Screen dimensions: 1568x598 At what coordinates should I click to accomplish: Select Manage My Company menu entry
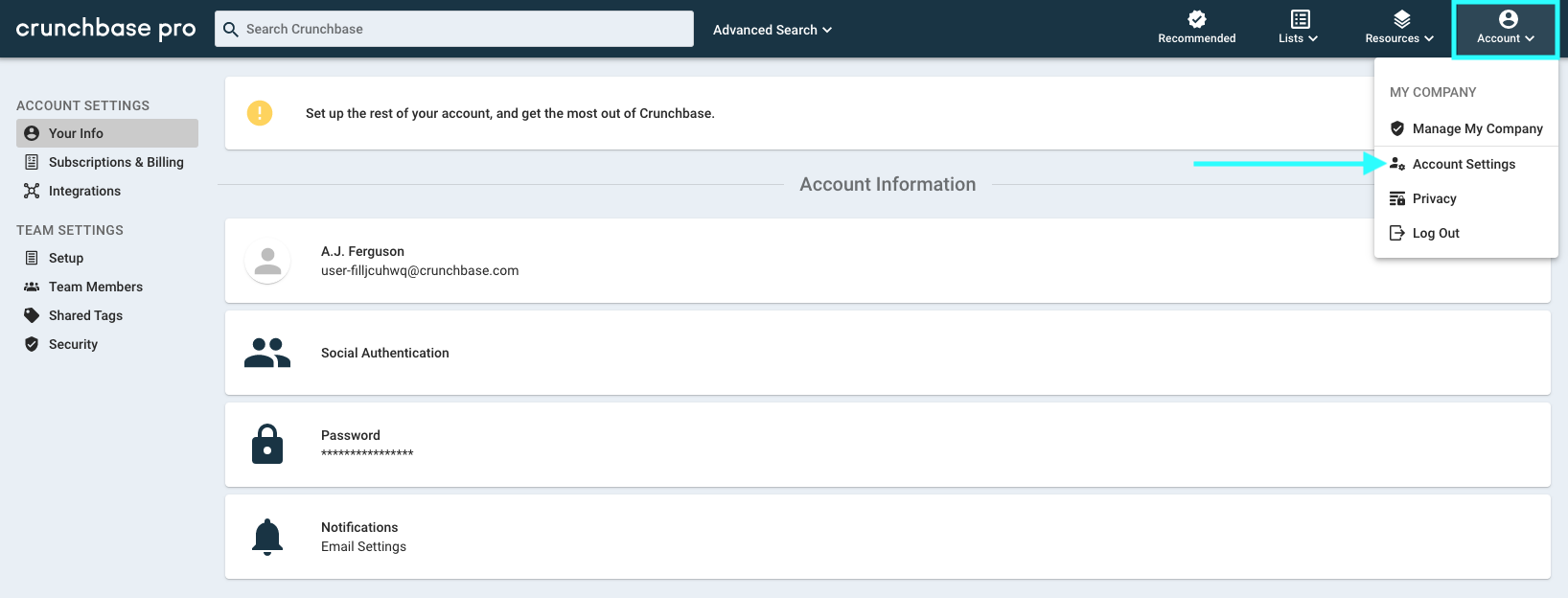1466,128
